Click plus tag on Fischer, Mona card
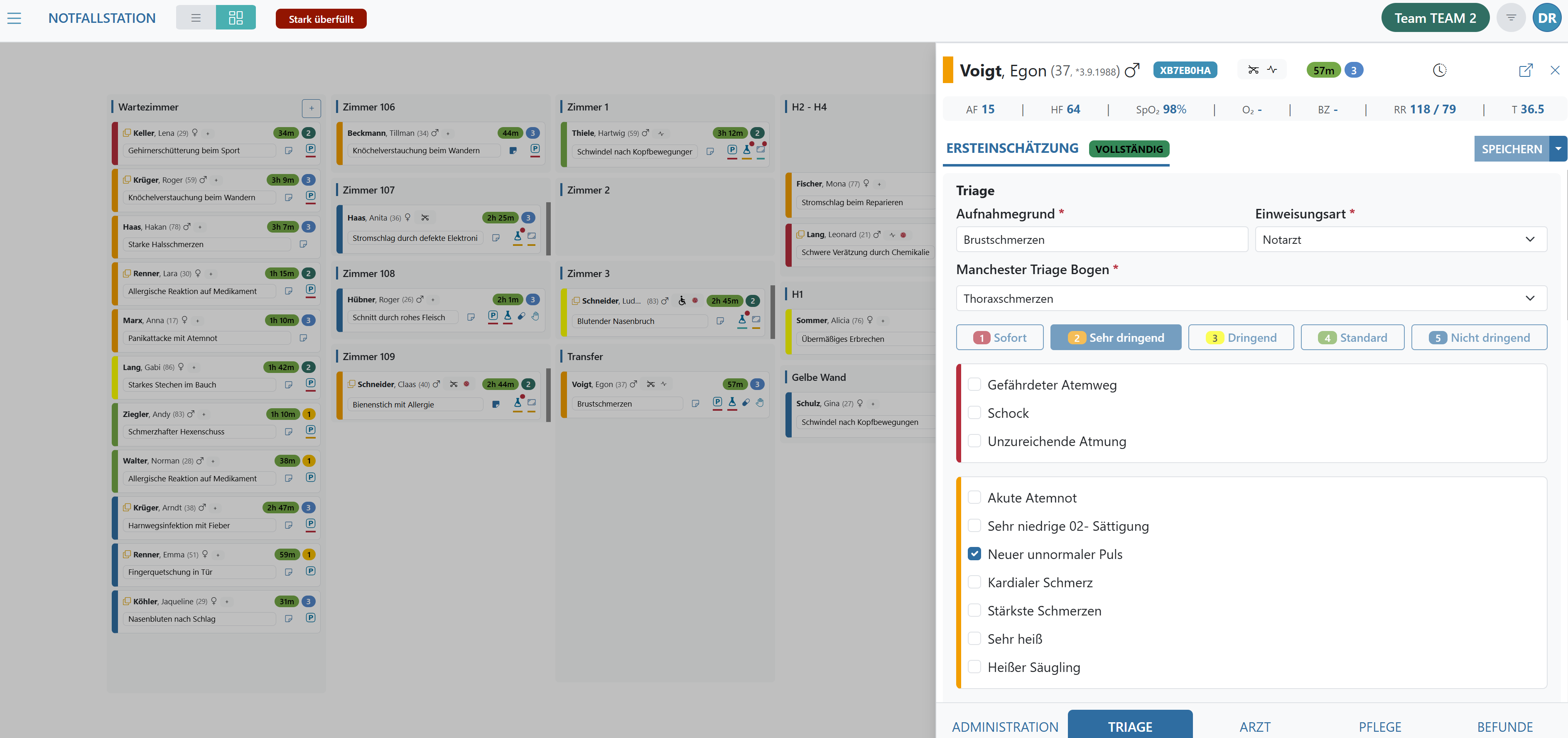The height and width of the screenshot is (738, 1568). click(x=879, y=184)
